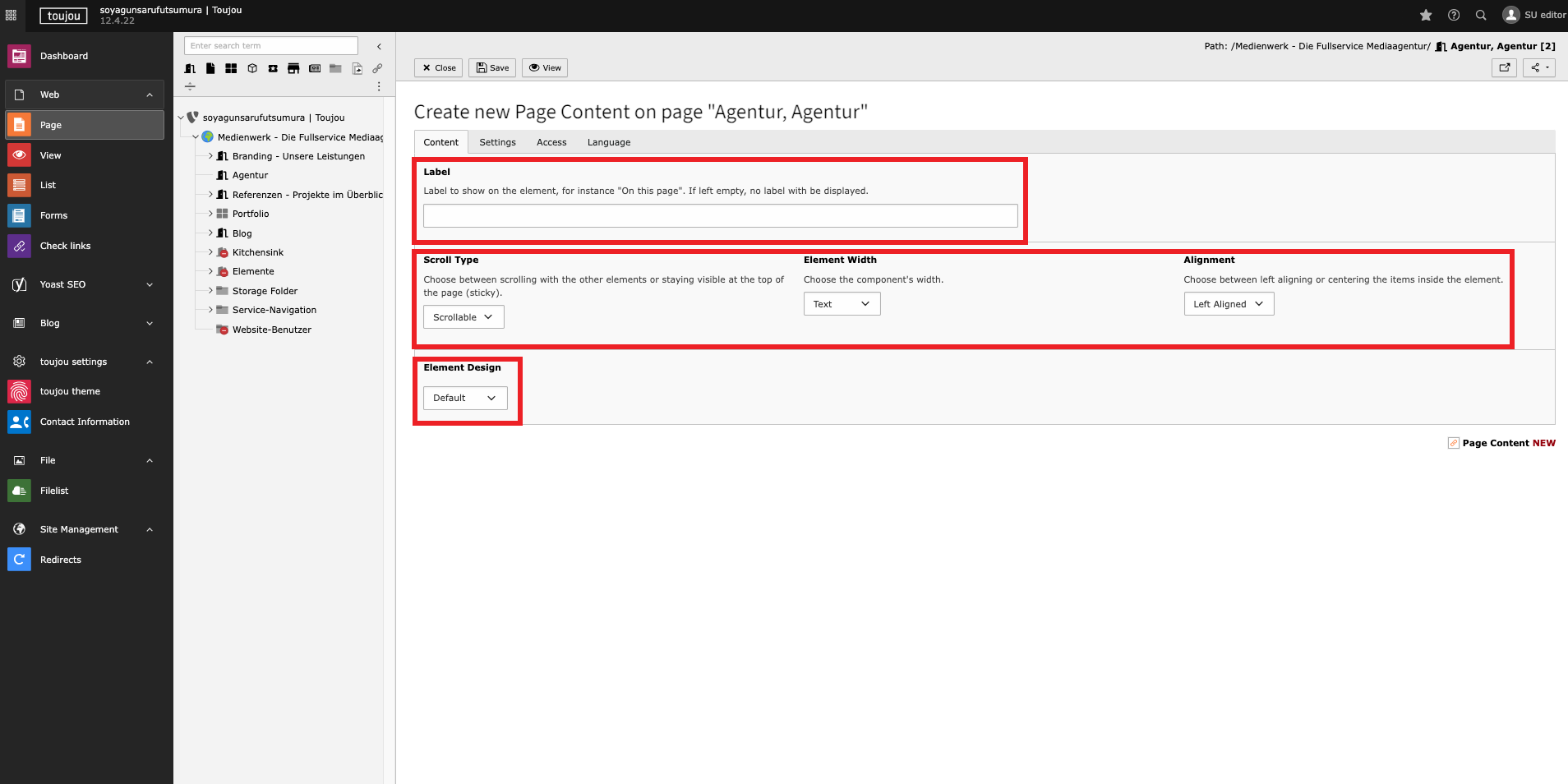This screenshot has width=1568, height=784.
Task: Open the Scroll Type dropdown
Action: [463, 317]
